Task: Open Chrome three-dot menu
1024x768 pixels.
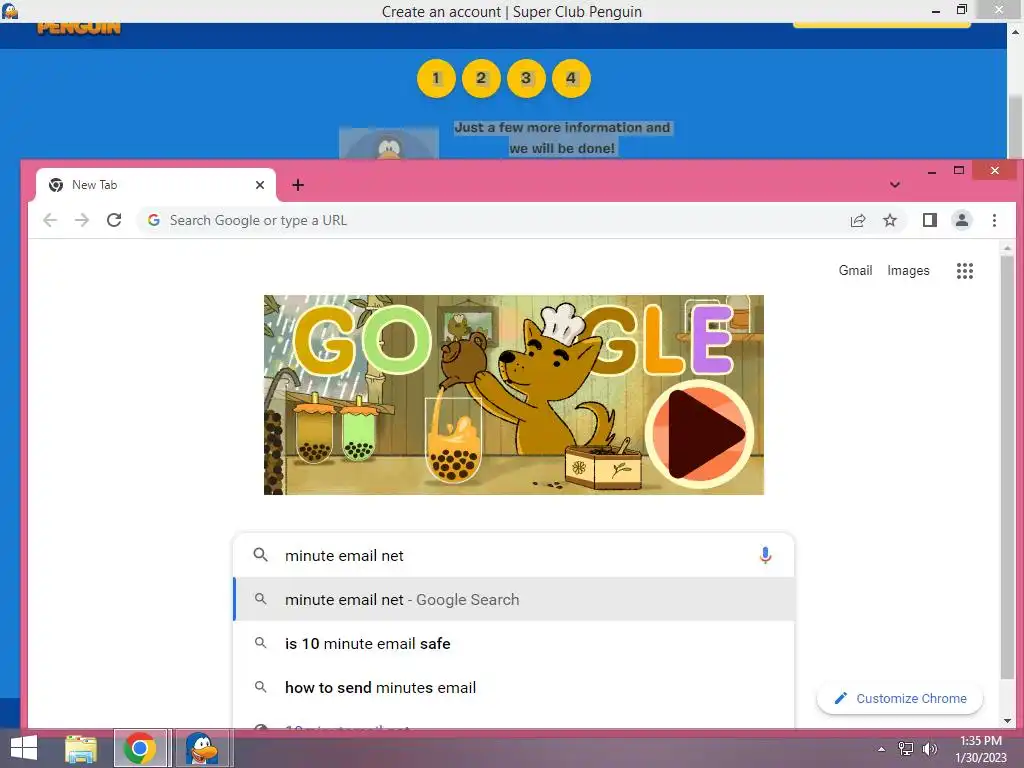Action: [994, 221]
